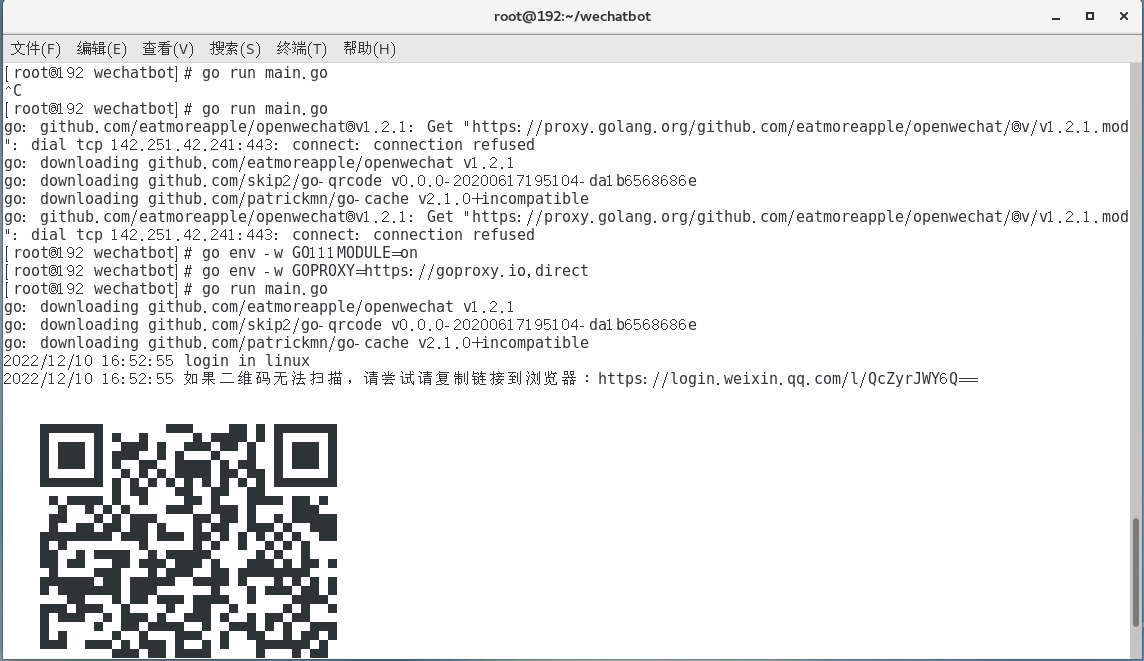Close the terminal window
The width and height of the screenshot is (1144, 661).
tap(1122, 16)
